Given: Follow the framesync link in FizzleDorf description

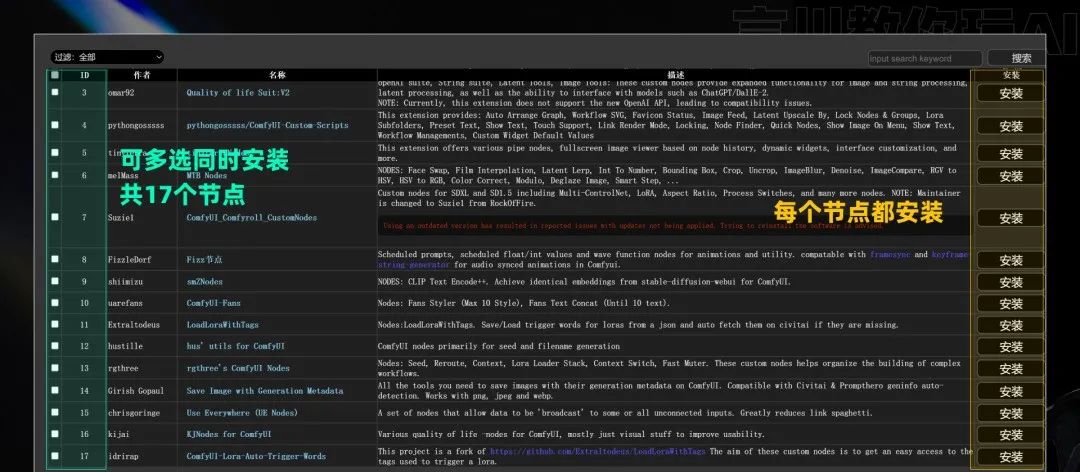Looking at the screenshot, I should (889, 254).
